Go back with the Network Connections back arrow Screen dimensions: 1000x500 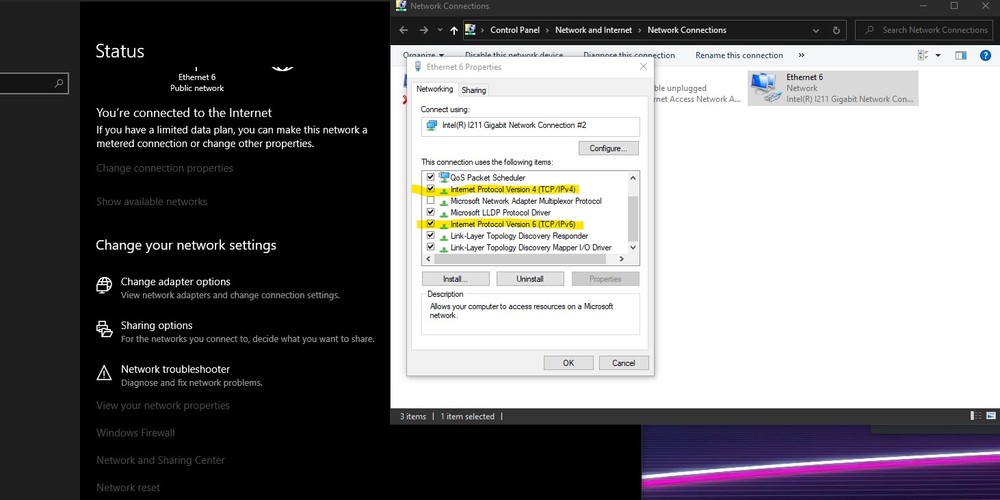pyautogui.click(x=403, y=30)
